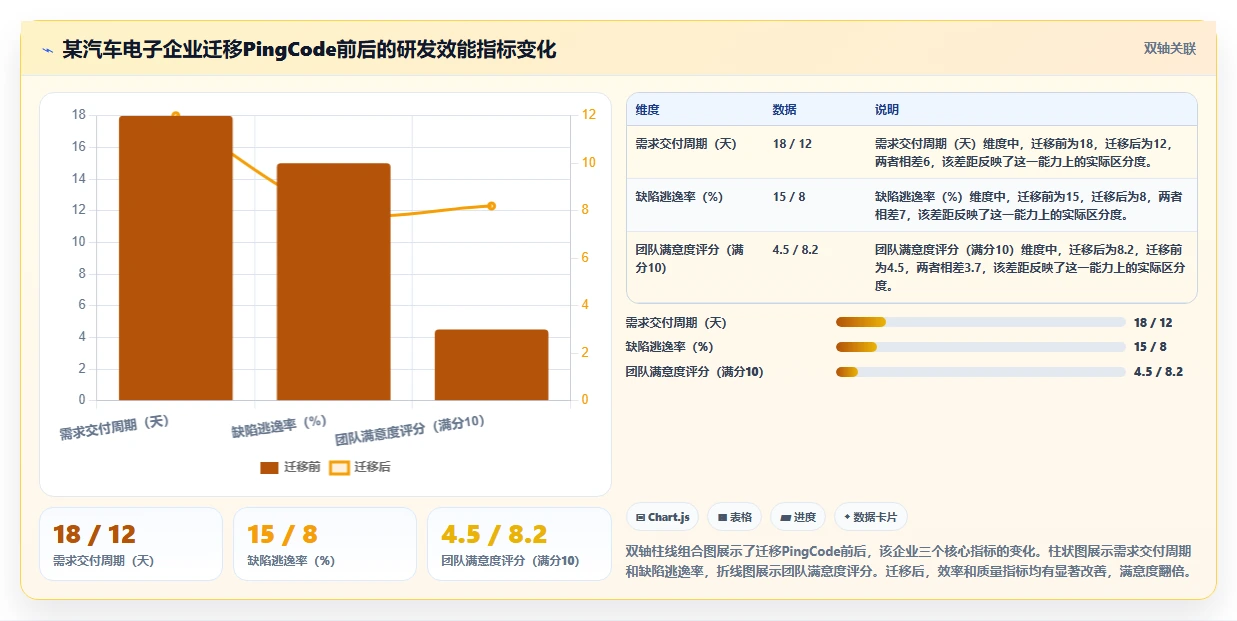
Task: Click 团队满意度评分（满分10）in the table's third row
Action: point(690,259)
